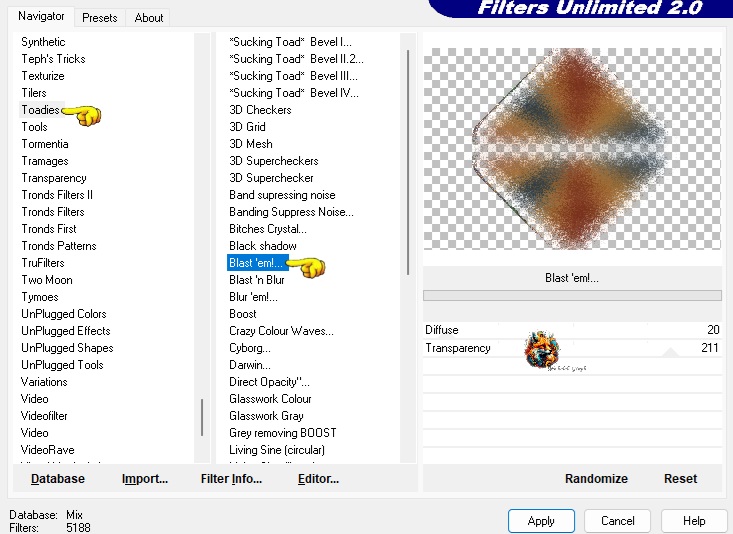Select the 3D Superchecker filter
This screenshot has width=733, height=534.
click(271, 178)
